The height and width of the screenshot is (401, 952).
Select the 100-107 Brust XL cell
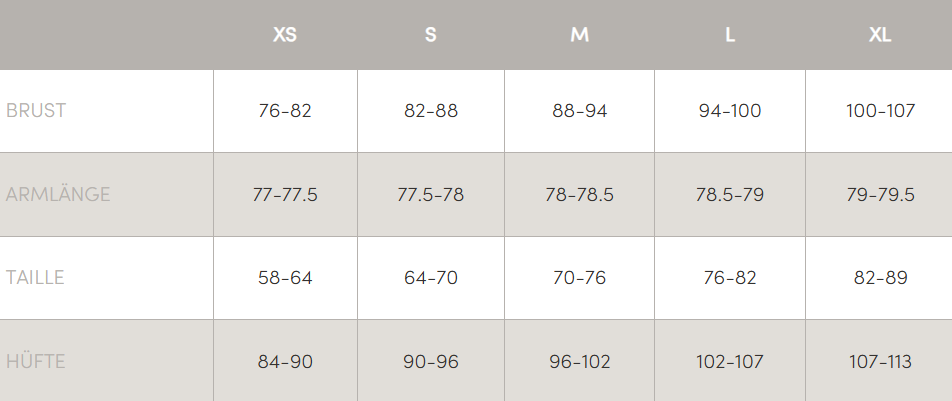[880, 111]
